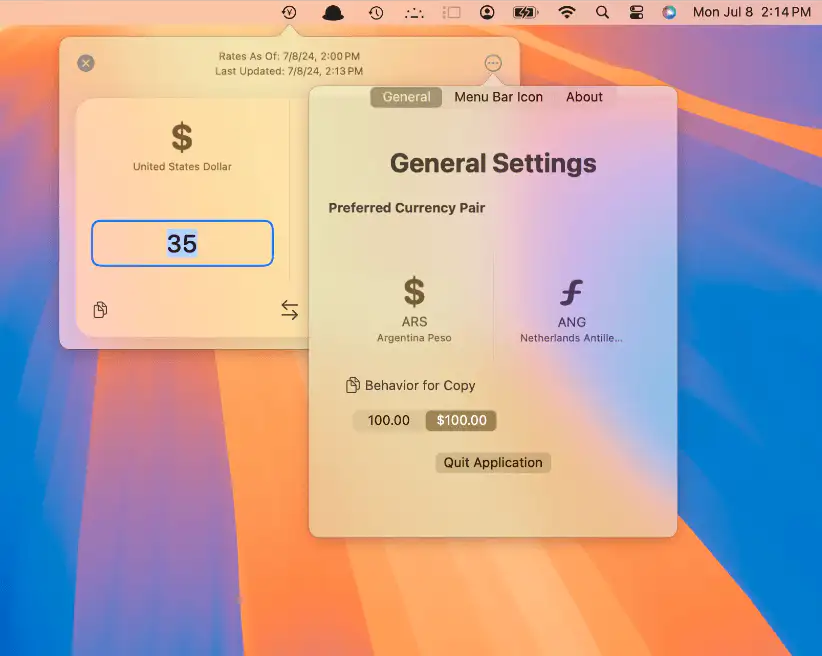Close the converter popover with the X
822x656 pixels.
86,63
